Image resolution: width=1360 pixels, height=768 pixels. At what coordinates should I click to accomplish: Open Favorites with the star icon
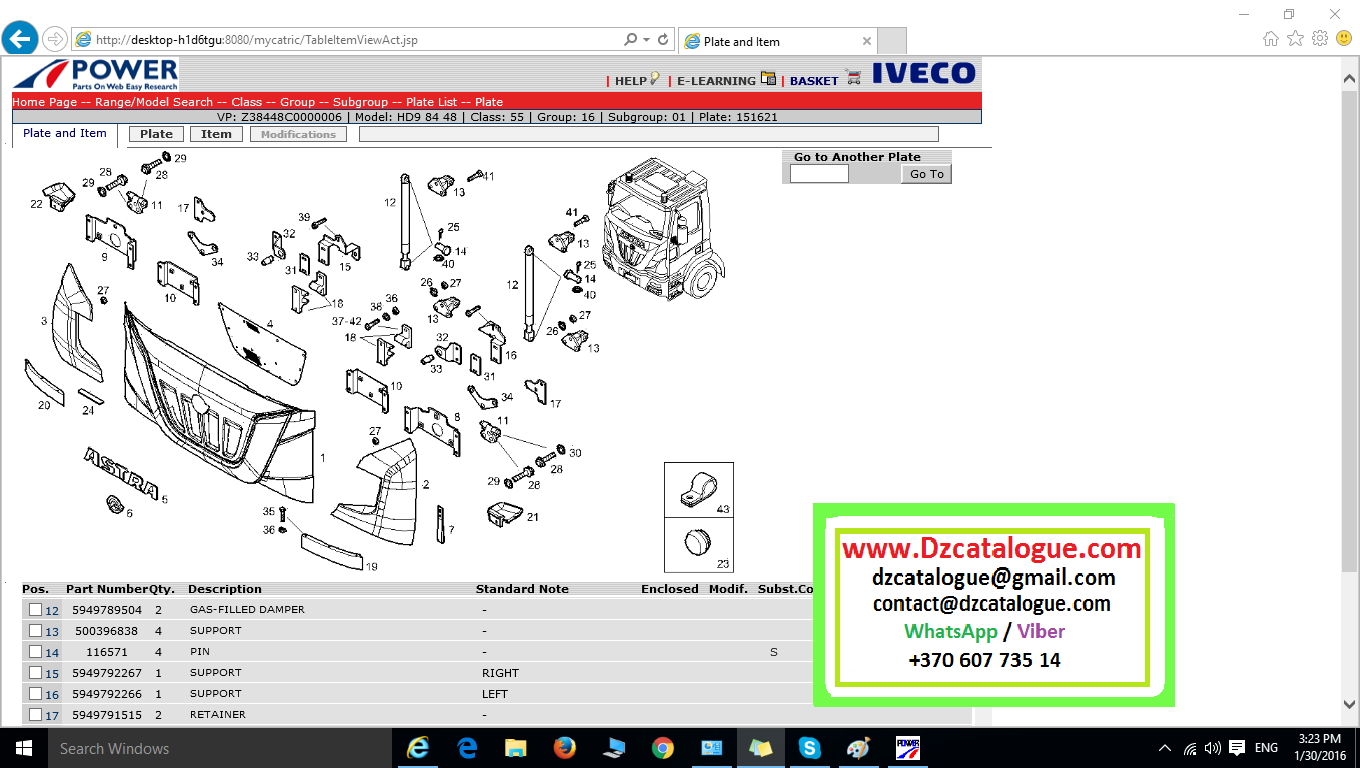[1295, 39]
